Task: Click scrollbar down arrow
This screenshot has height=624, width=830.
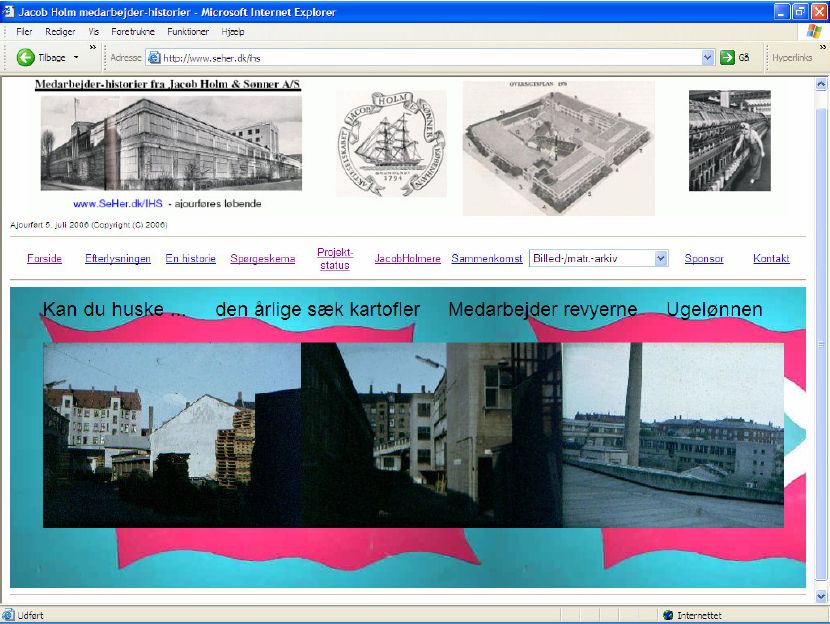Action: (x=821, y=596)
